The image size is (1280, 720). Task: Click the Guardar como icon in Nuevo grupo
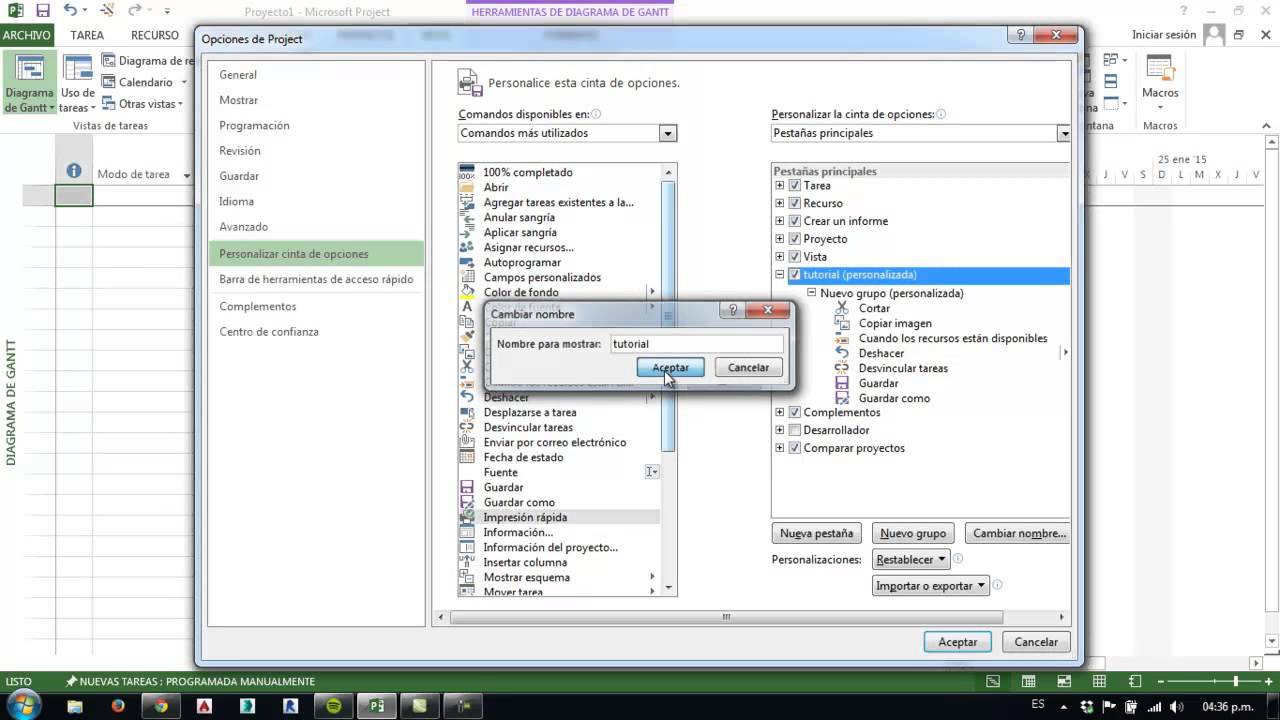(842, 398)
